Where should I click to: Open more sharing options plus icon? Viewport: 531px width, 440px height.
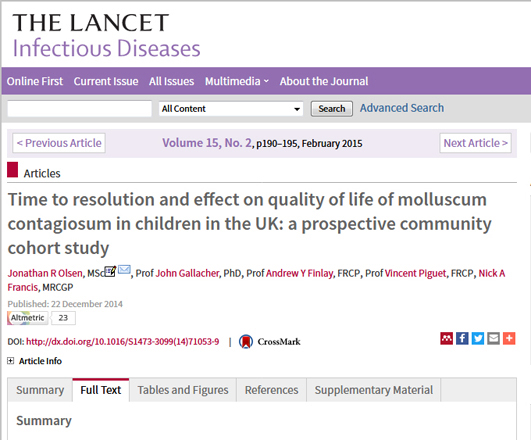(509, 338)
